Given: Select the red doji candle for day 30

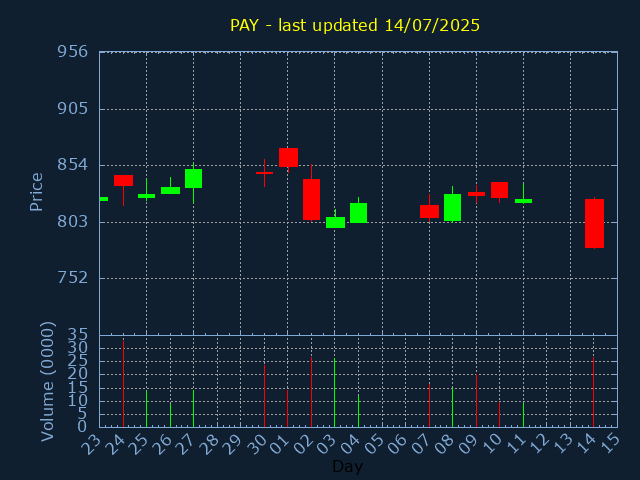Looking at the screenshot, I should coord(264,173).
